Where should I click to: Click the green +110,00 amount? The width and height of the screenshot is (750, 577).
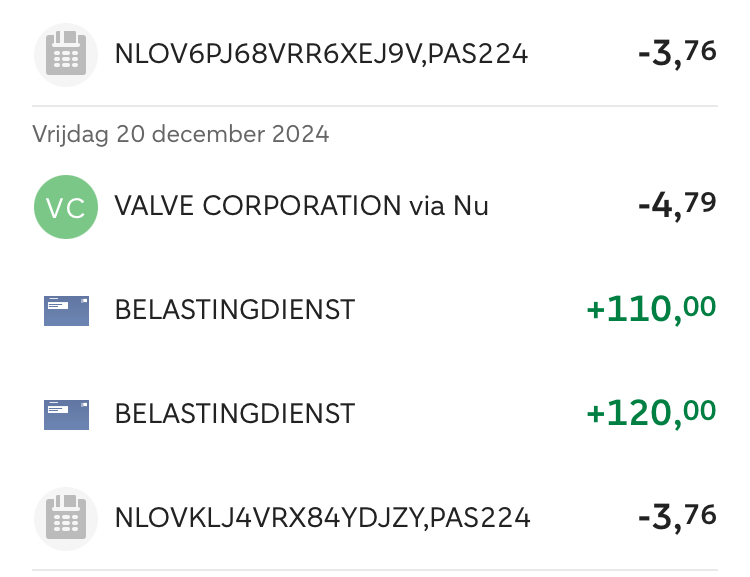[x=651, y=310]
